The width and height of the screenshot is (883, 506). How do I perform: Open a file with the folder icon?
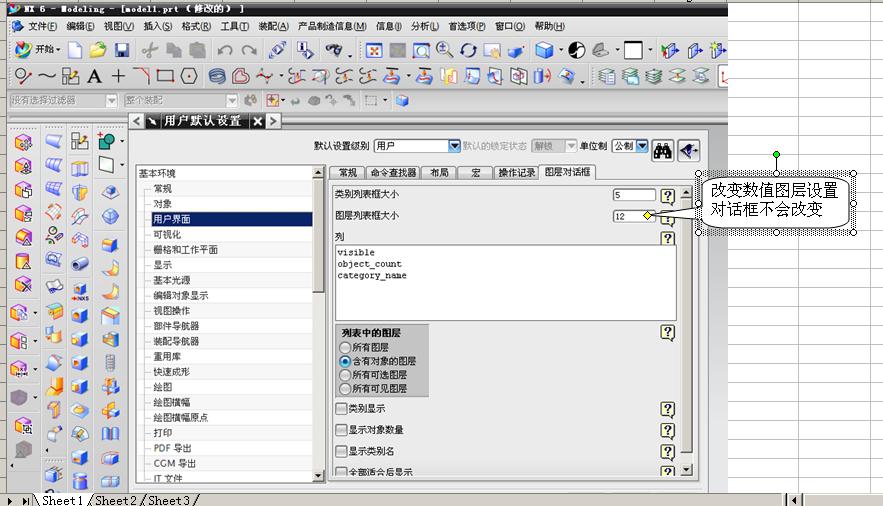[97, 50]
